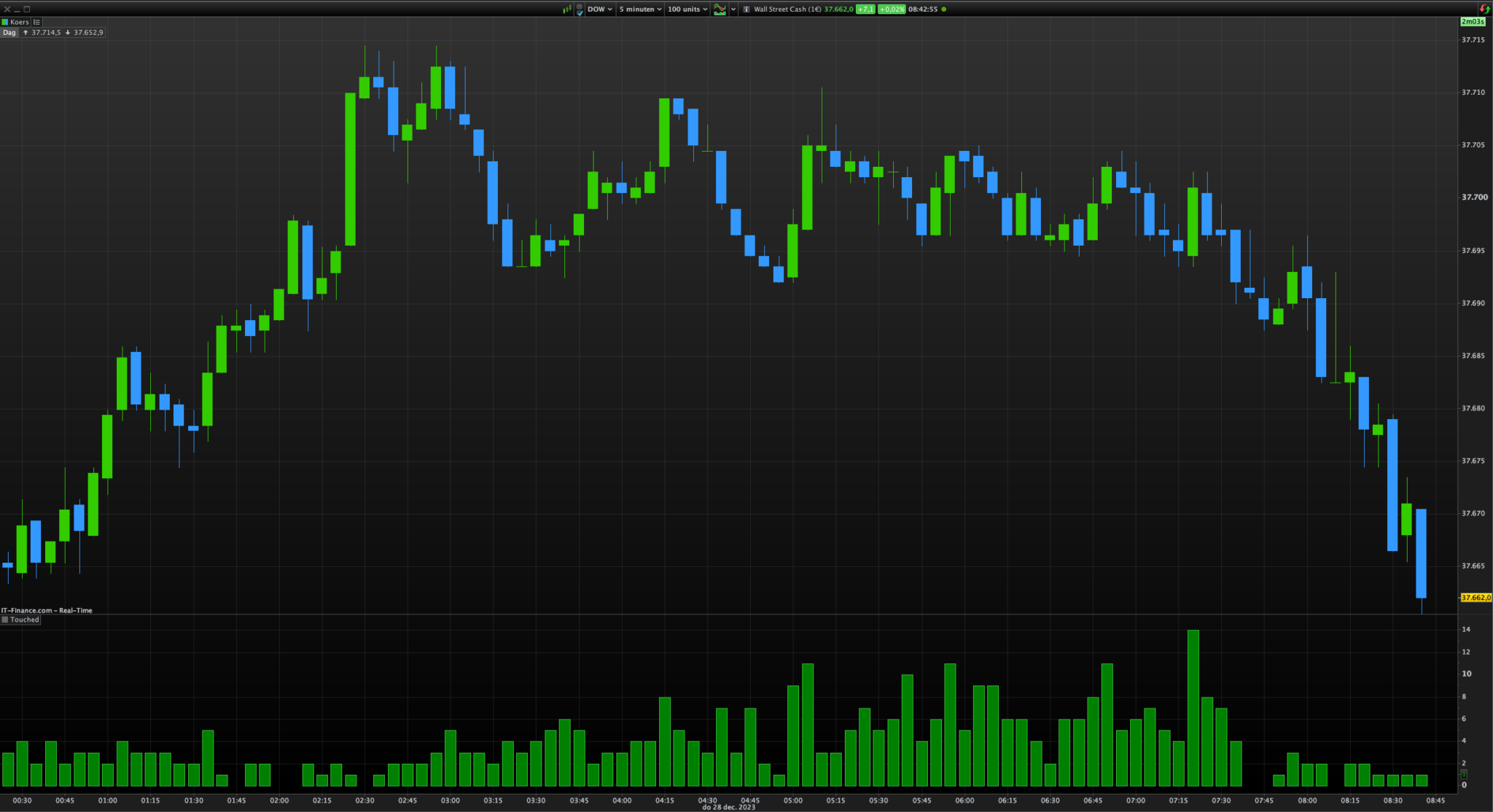The image size is (1493, 812).
Task: Open the Koers price settings label
Action: point(19,22)
